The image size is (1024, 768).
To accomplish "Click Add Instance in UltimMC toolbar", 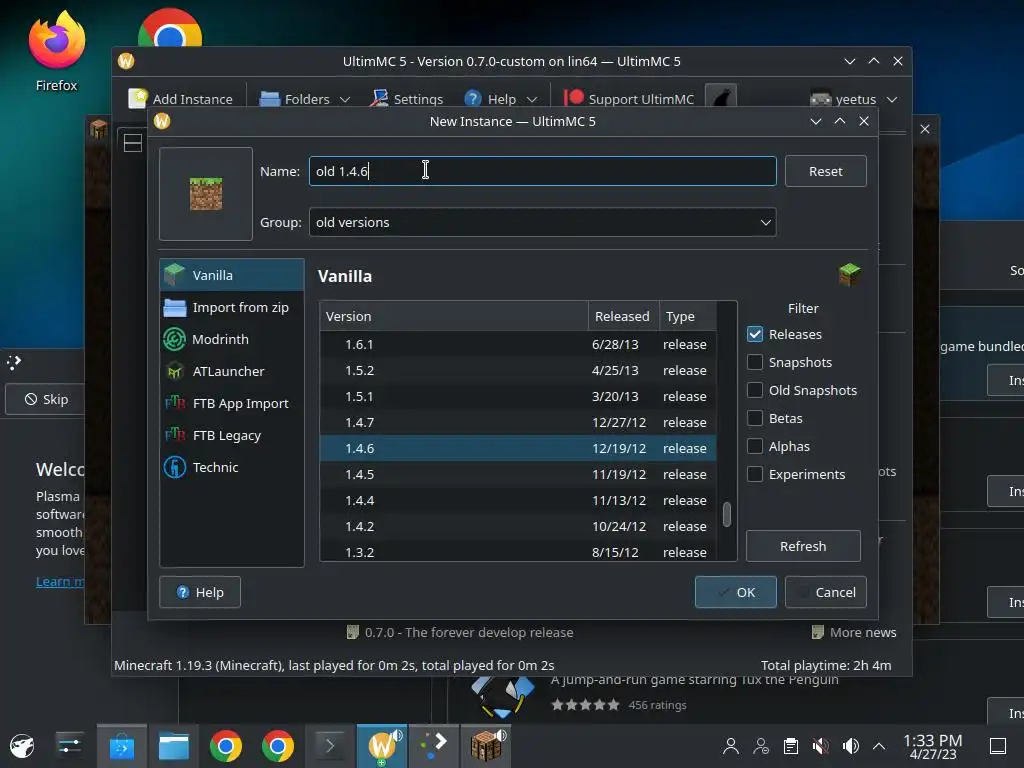I will coord(181,99).
